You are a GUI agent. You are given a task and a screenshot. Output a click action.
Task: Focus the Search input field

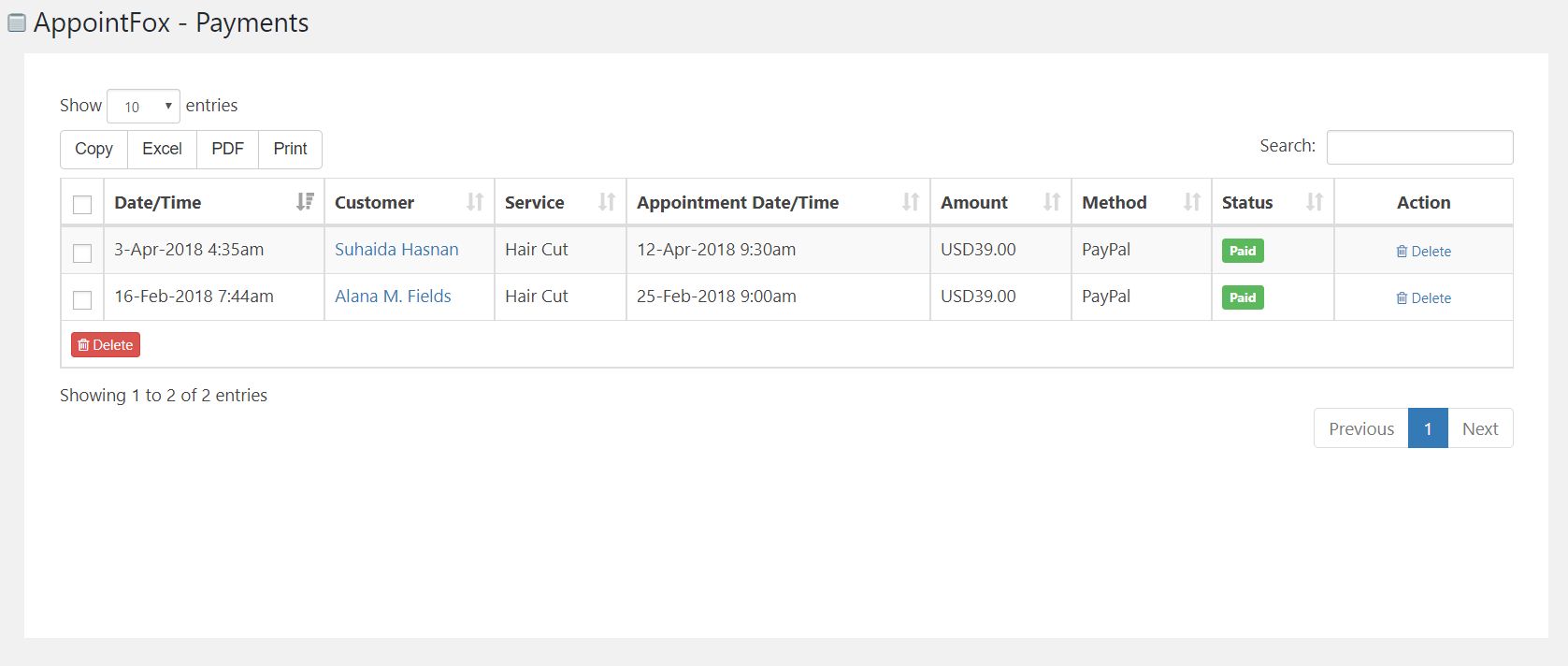[x=1419, y=147]
